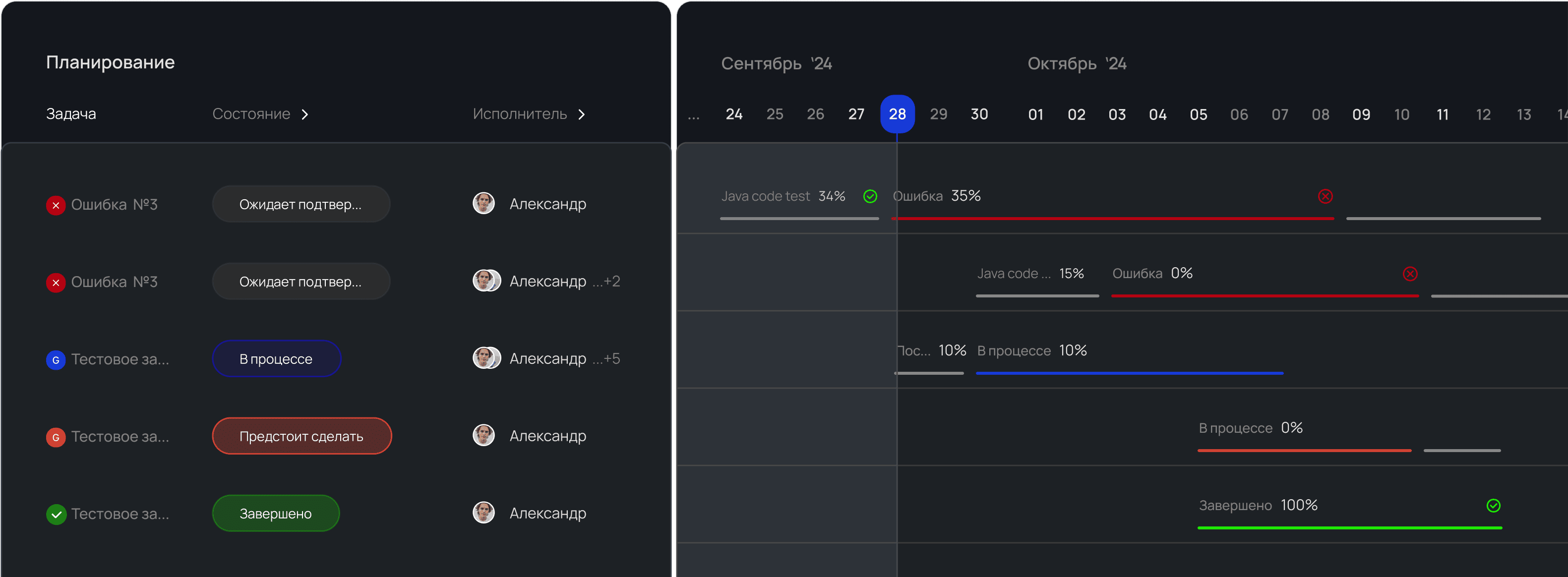Viewport: 1568px width, 577px height.
Task: Click the red G icon of the fourth task
Action: pos(56,437)
